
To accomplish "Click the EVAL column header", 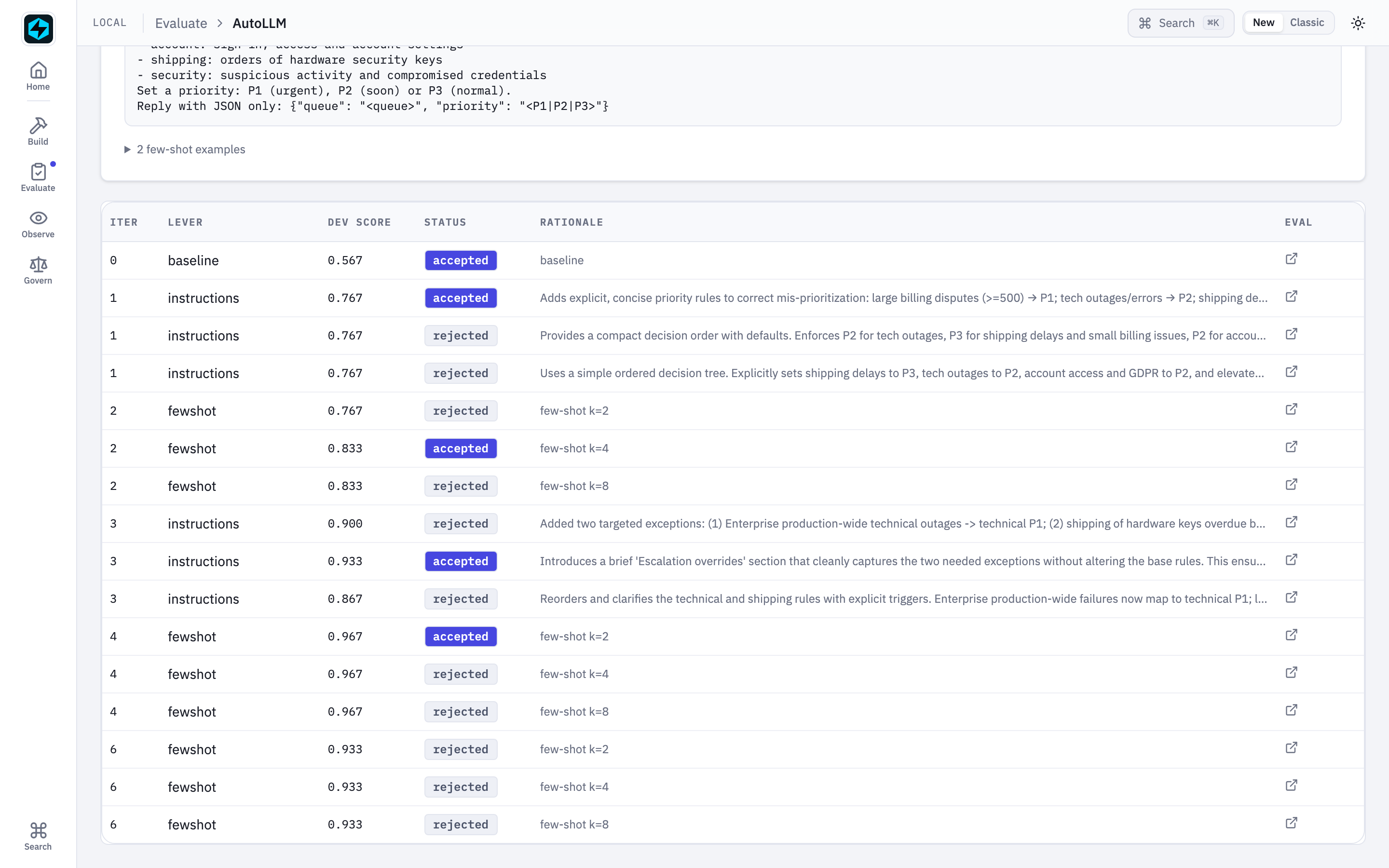I will tap(1298, 222).
